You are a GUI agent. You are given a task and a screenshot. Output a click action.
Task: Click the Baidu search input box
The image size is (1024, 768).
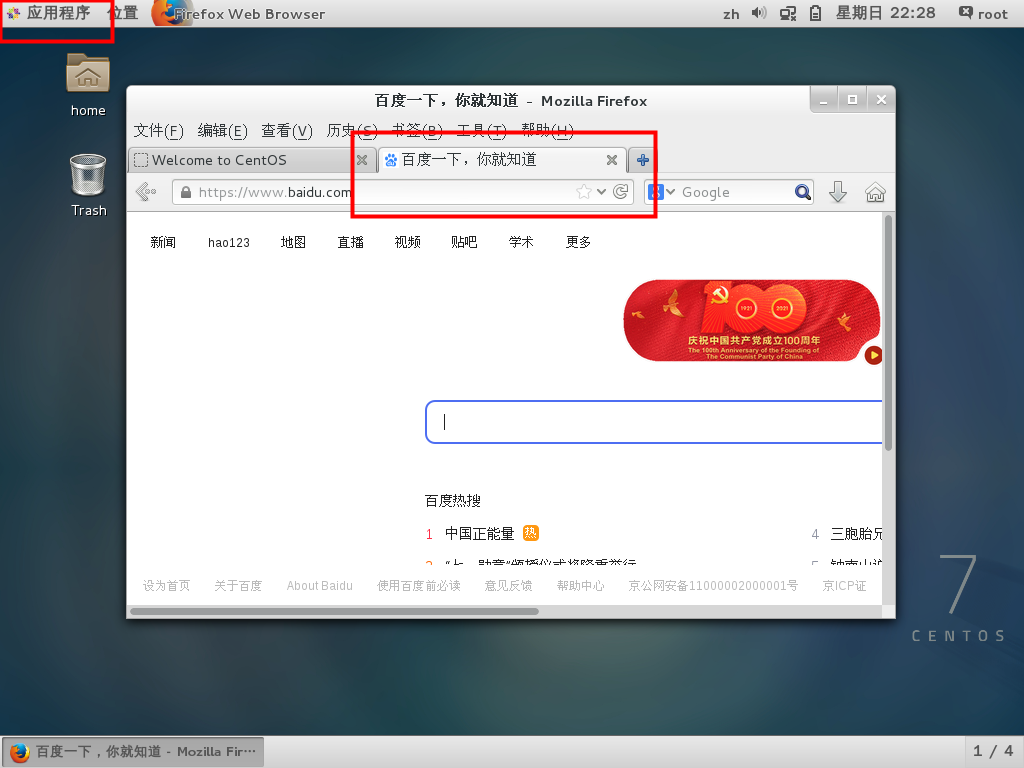pos(654,422)
